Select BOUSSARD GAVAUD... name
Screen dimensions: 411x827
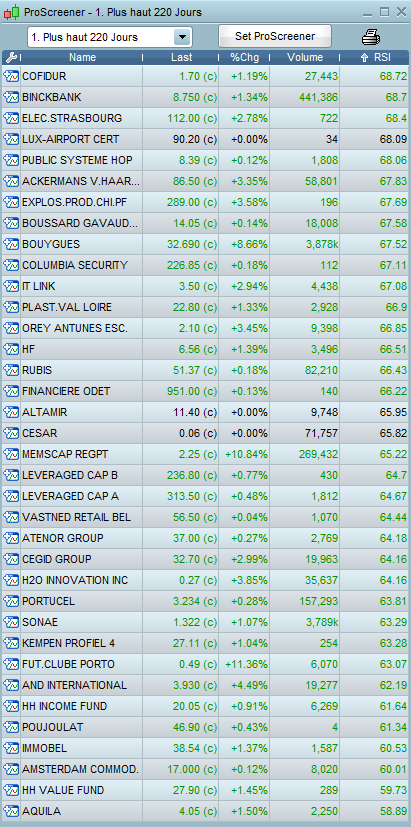click(80, 223)
